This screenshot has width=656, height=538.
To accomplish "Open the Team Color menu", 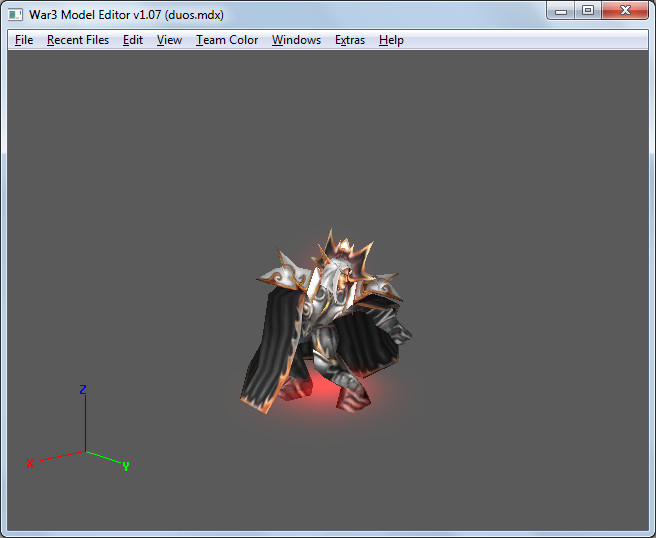I will [x=227, y=40].
